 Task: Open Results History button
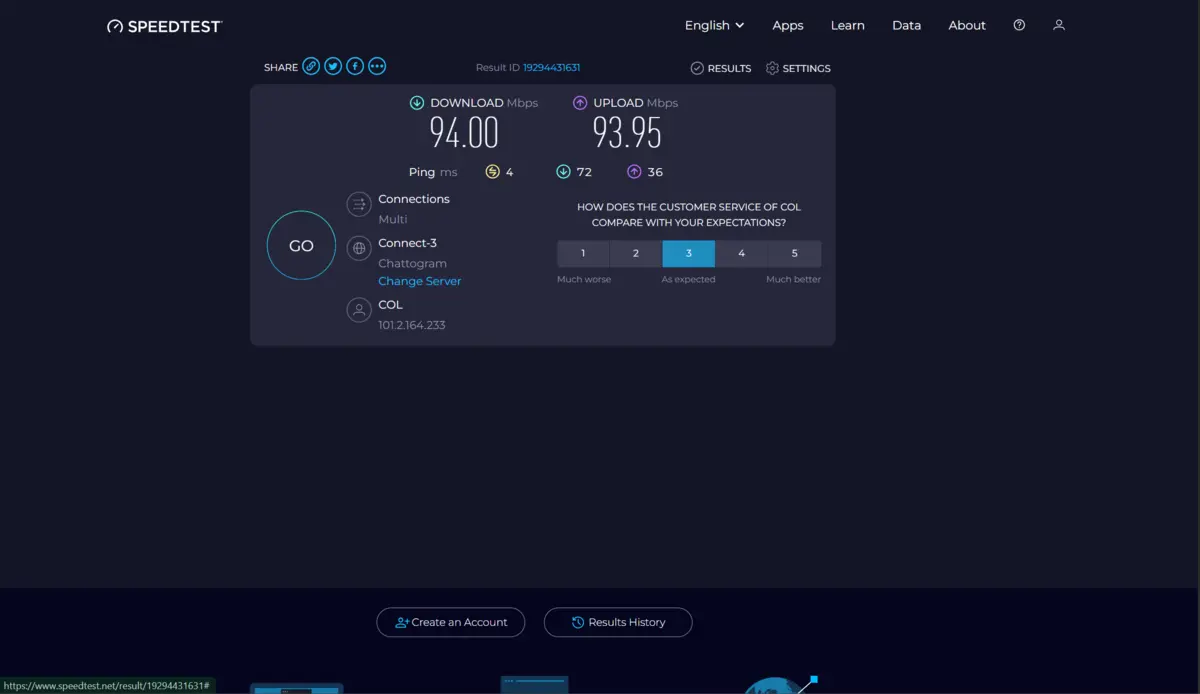[x=618, y=622]
